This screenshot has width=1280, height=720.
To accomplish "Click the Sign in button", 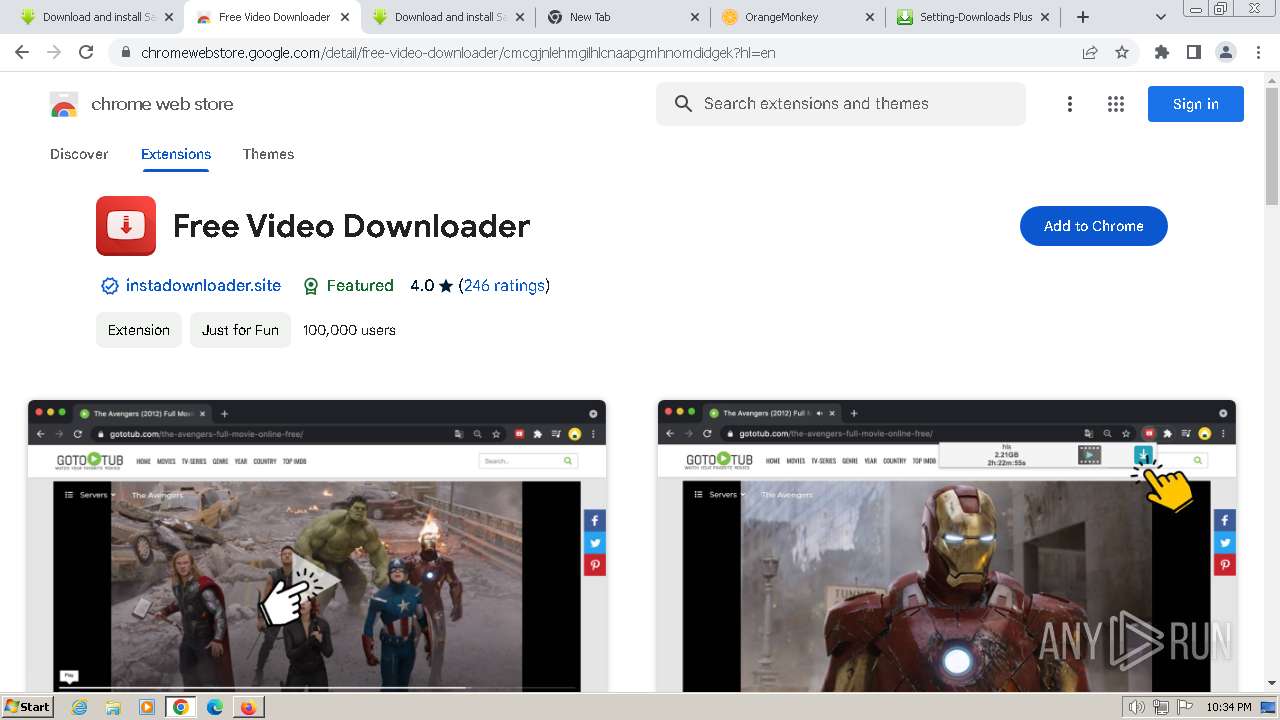I will (x=1196, y=104).
